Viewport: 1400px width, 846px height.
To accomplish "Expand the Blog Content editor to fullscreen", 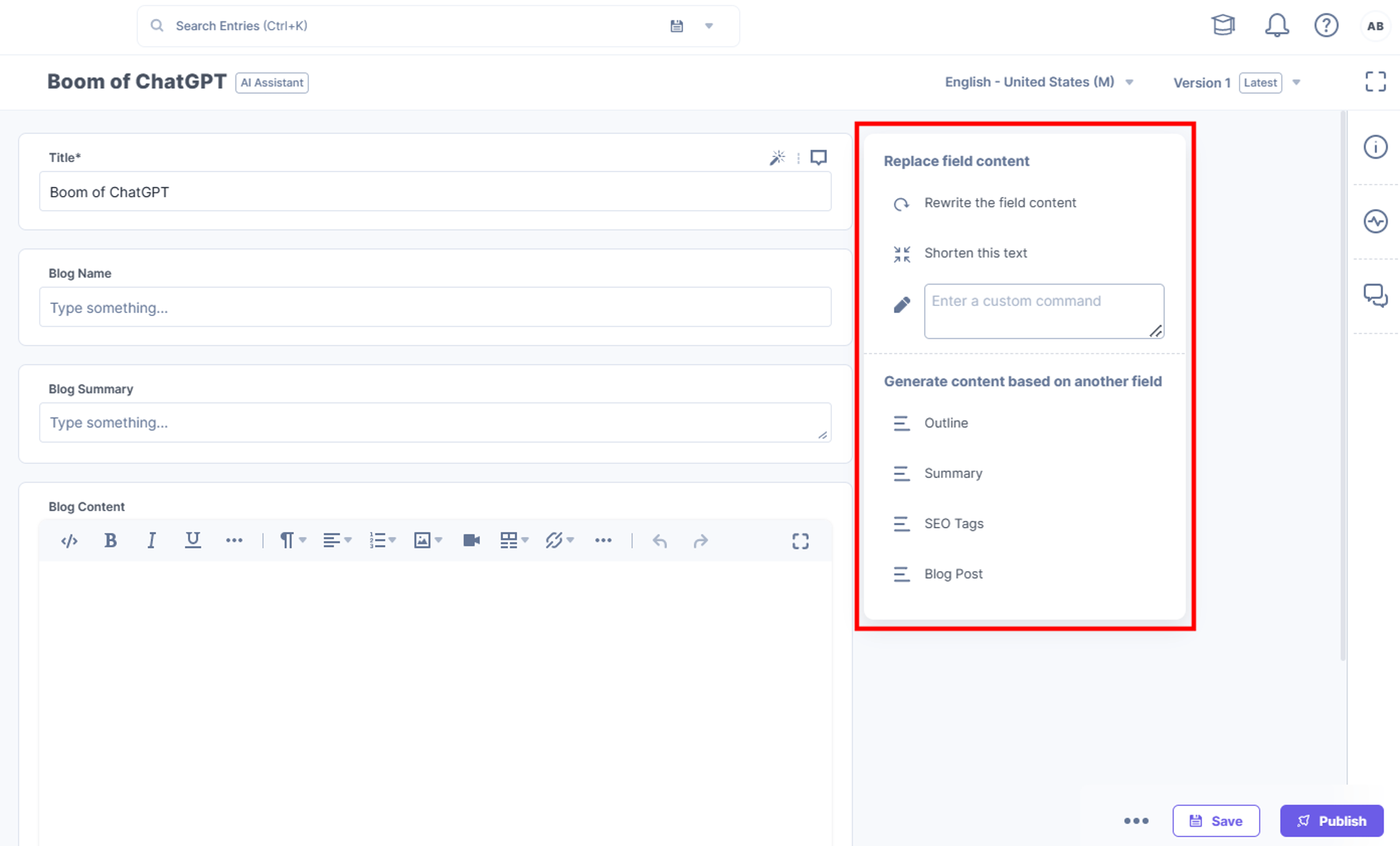I will coord(800,541).
